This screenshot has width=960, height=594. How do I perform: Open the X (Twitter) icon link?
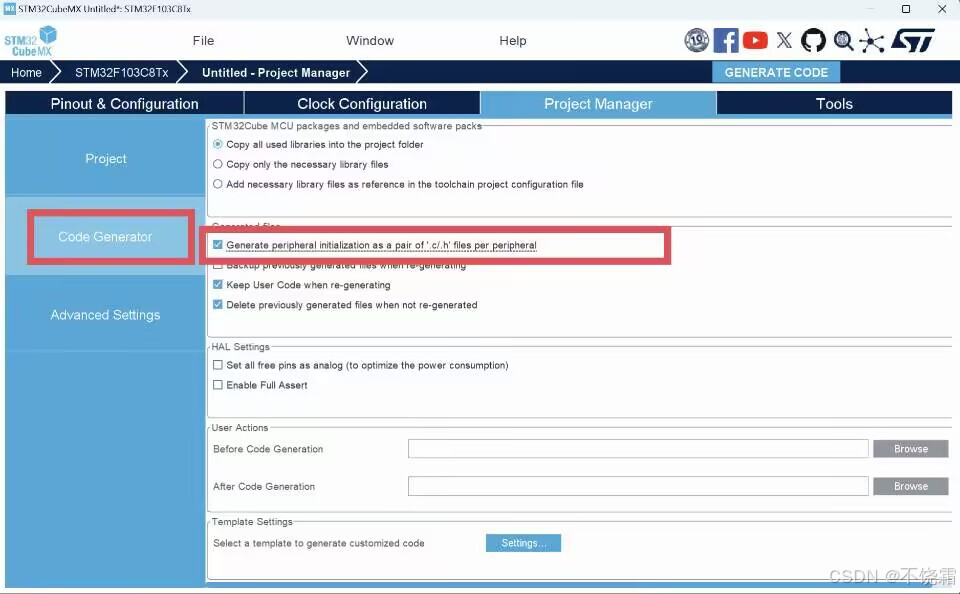coord(784,40)
